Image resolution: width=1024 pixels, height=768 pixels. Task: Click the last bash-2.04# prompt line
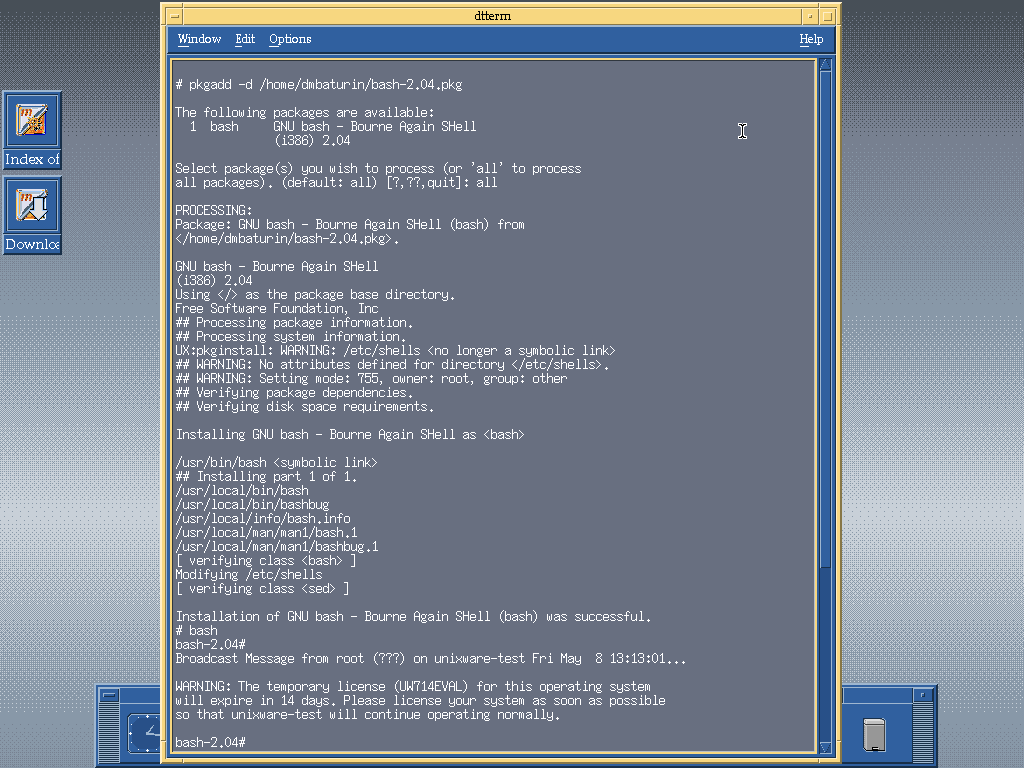210,742
